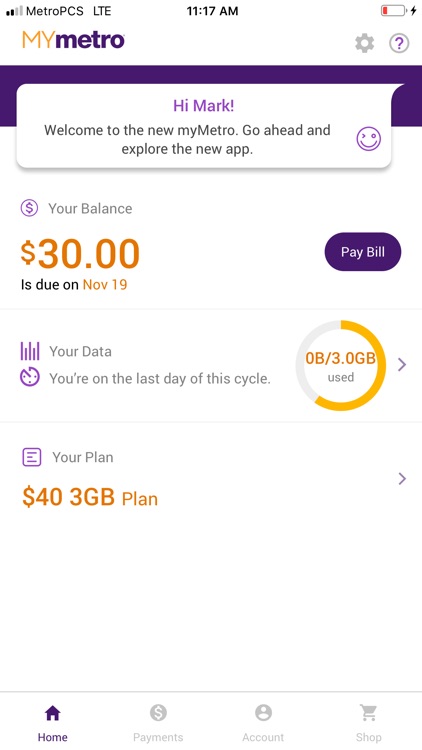Image resolution: width=422 pixels, height=750 pixels.
Task: Tap the Pay Bill button
Action: tap(363, 252)
